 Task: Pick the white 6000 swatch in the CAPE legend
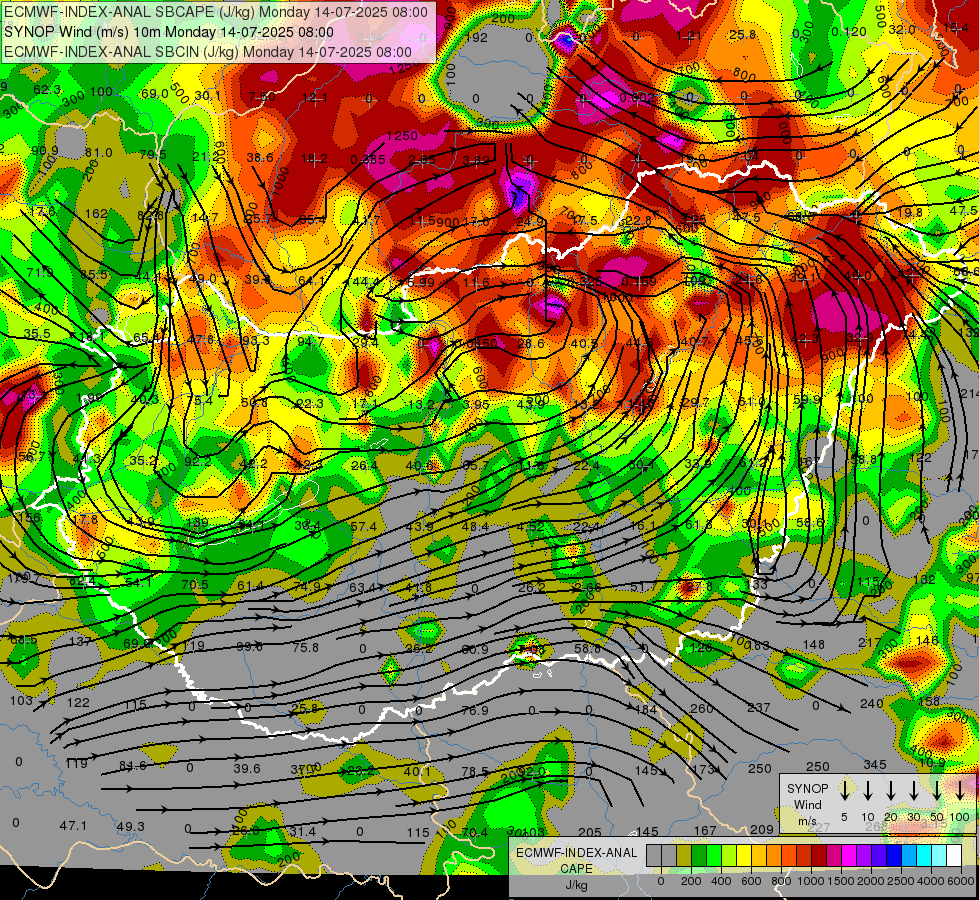tap(953, 855)
